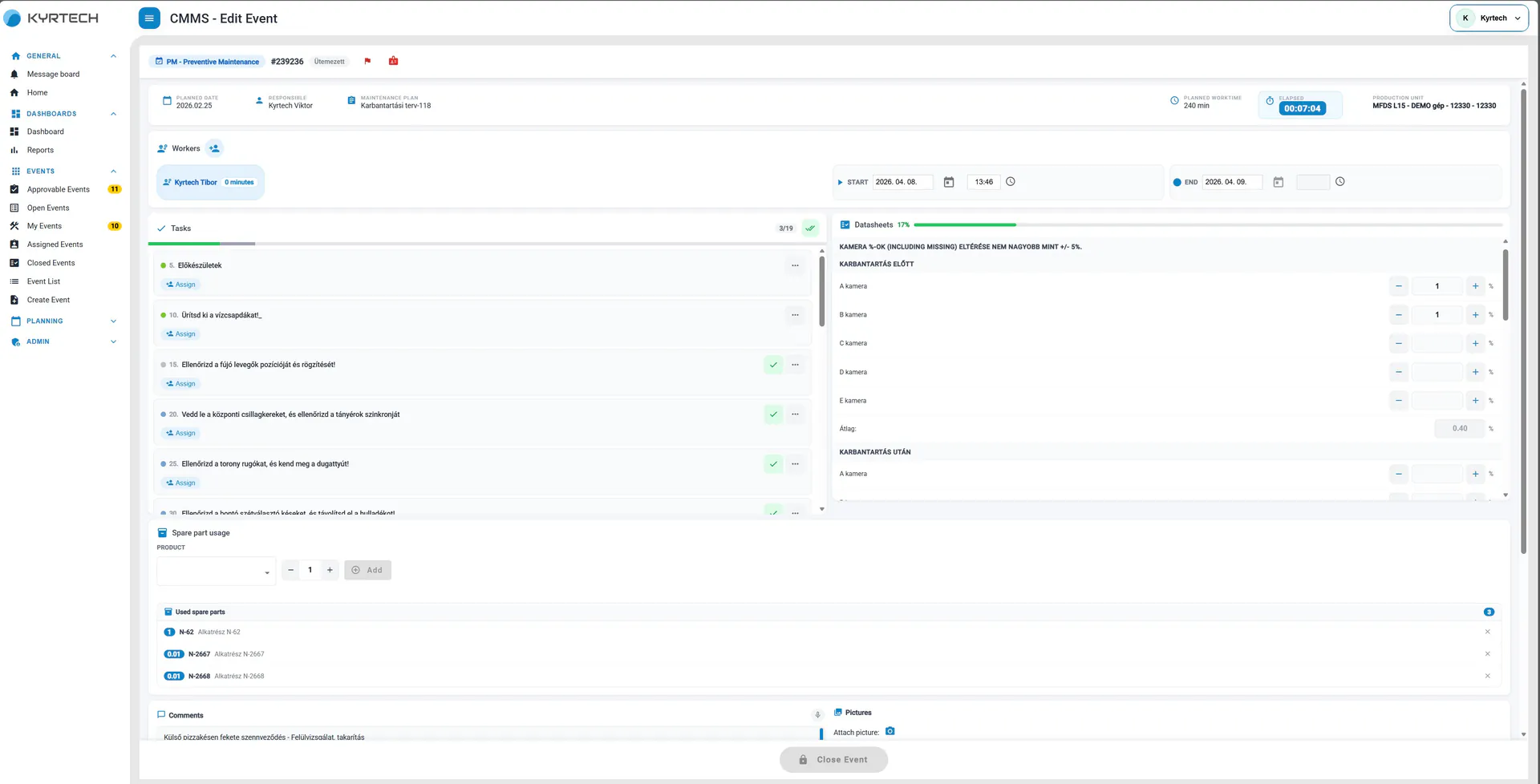Open the END date calendar picker
The image size is (1540, 784).
(1279, 182)
